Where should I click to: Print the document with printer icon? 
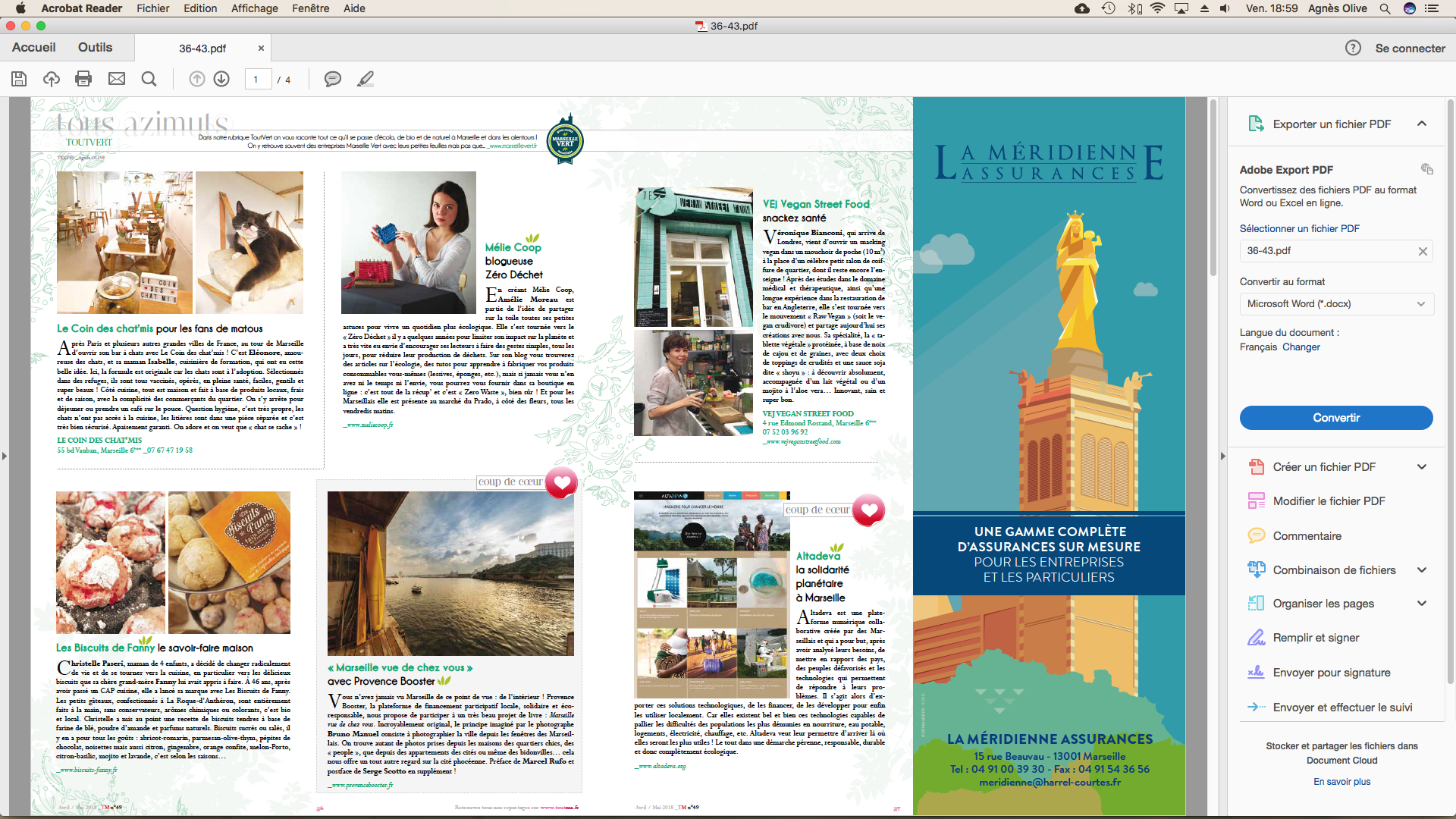[83, 79]
